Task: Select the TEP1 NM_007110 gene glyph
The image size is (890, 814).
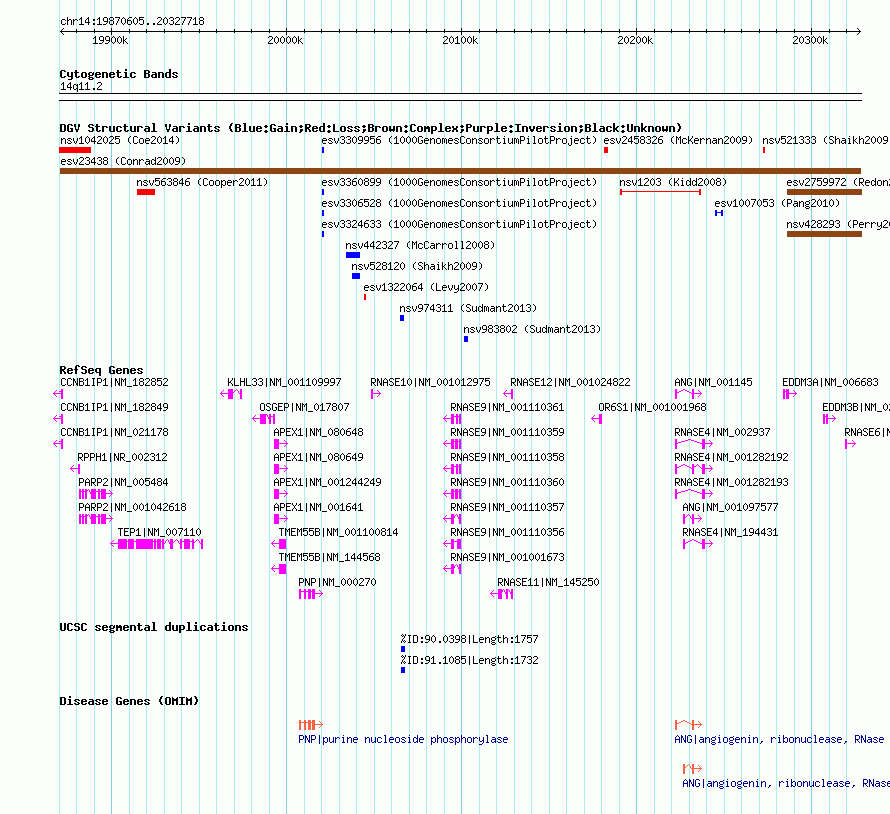Action: (157, 544)
